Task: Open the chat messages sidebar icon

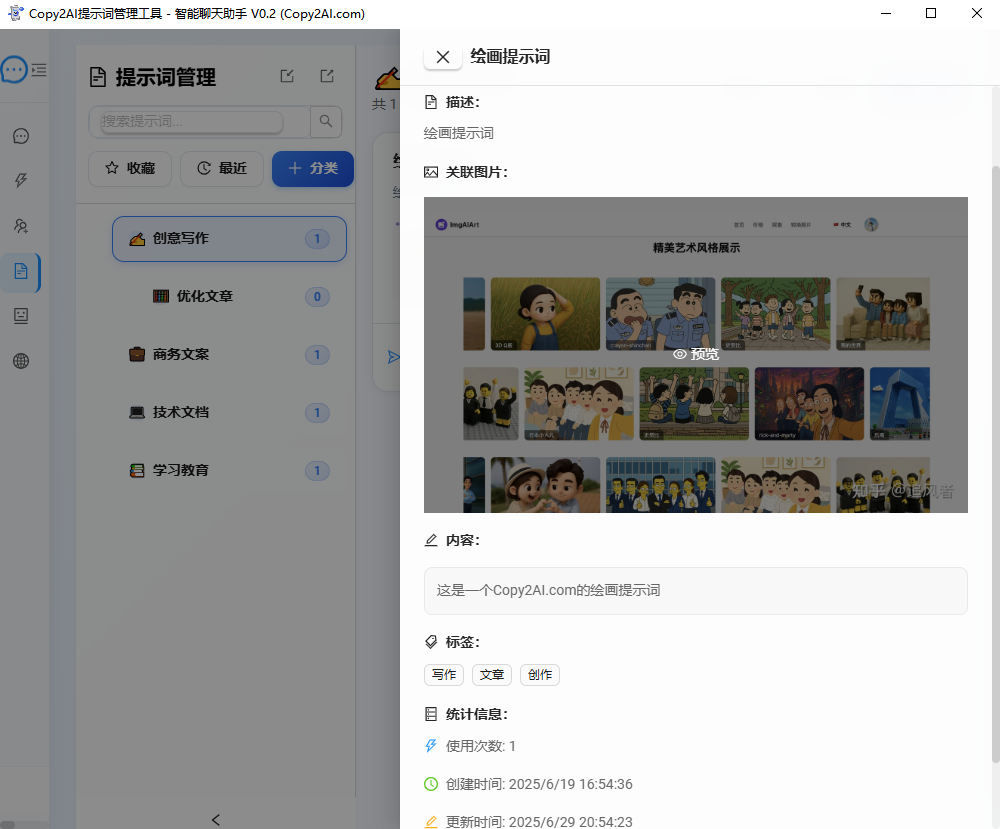Action: point(21,136)
